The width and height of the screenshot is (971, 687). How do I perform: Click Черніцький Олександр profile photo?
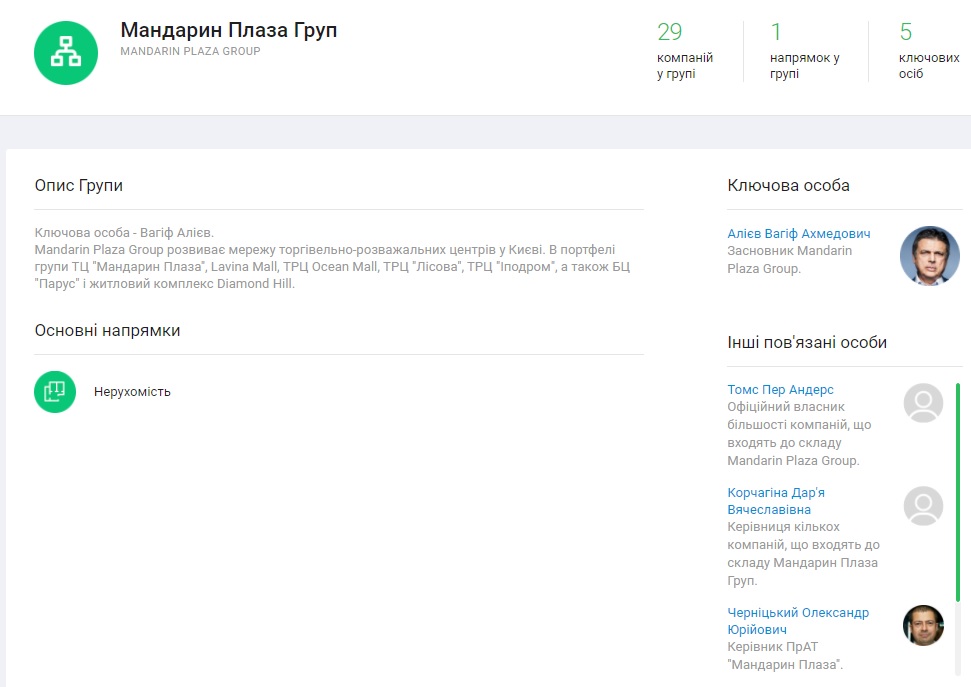click(923, 625)
